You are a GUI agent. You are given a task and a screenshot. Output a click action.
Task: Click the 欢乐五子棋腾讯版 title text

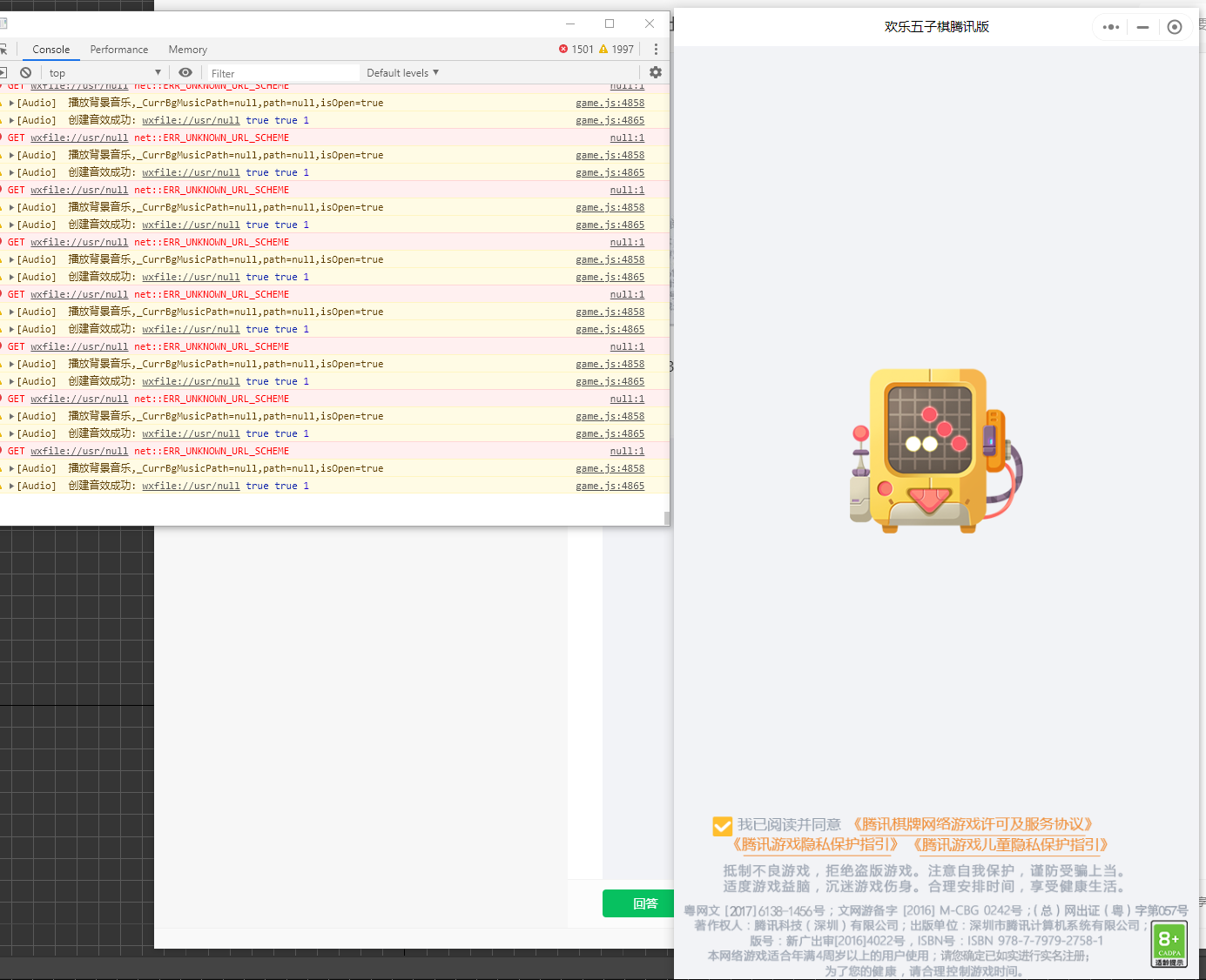[x=937, y=27]
